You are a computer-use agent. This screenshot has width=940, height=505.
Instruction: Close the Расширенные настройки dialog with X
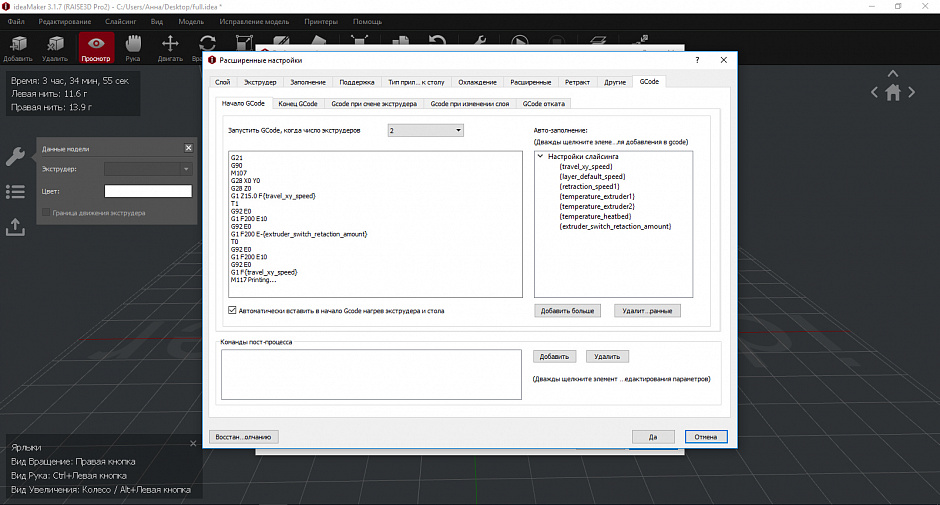(x=724, y=60)
